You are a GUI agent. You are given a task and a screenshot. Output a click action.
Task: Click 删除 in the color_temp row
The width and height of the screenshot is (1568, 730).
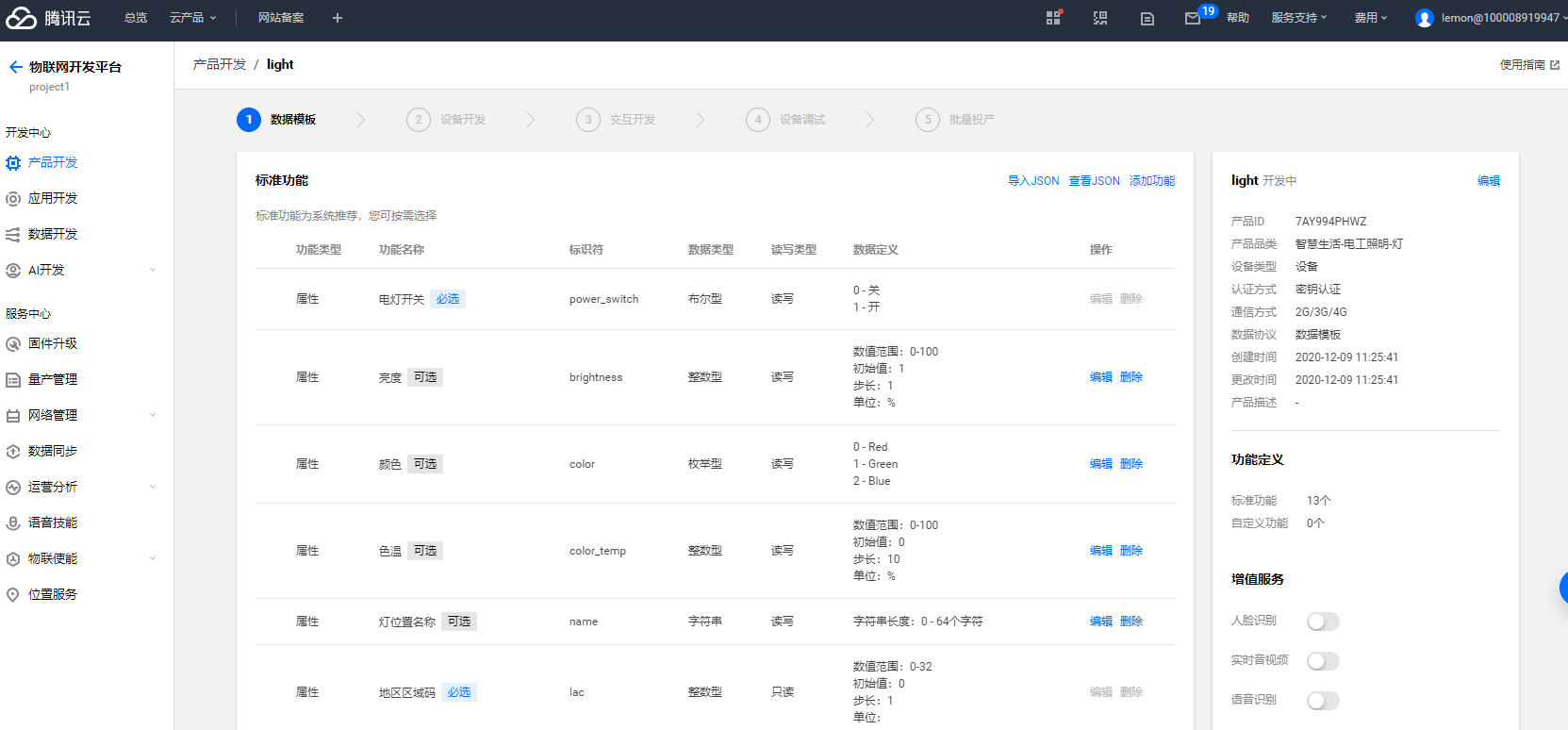pos(1131,551)
